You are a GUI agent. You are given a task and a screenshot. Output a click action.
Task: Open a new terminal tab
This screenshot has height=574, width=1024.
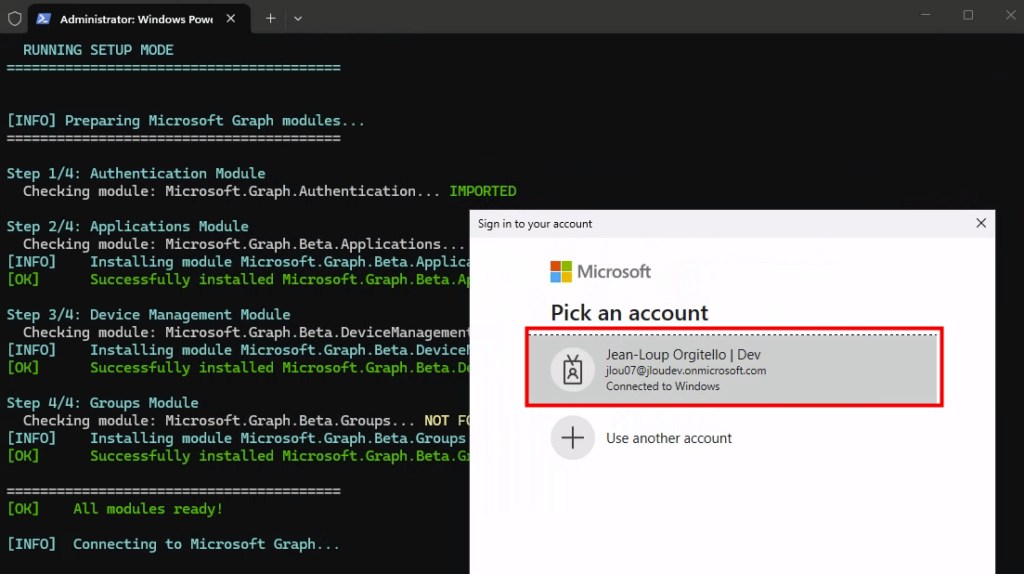pos(270,18)
